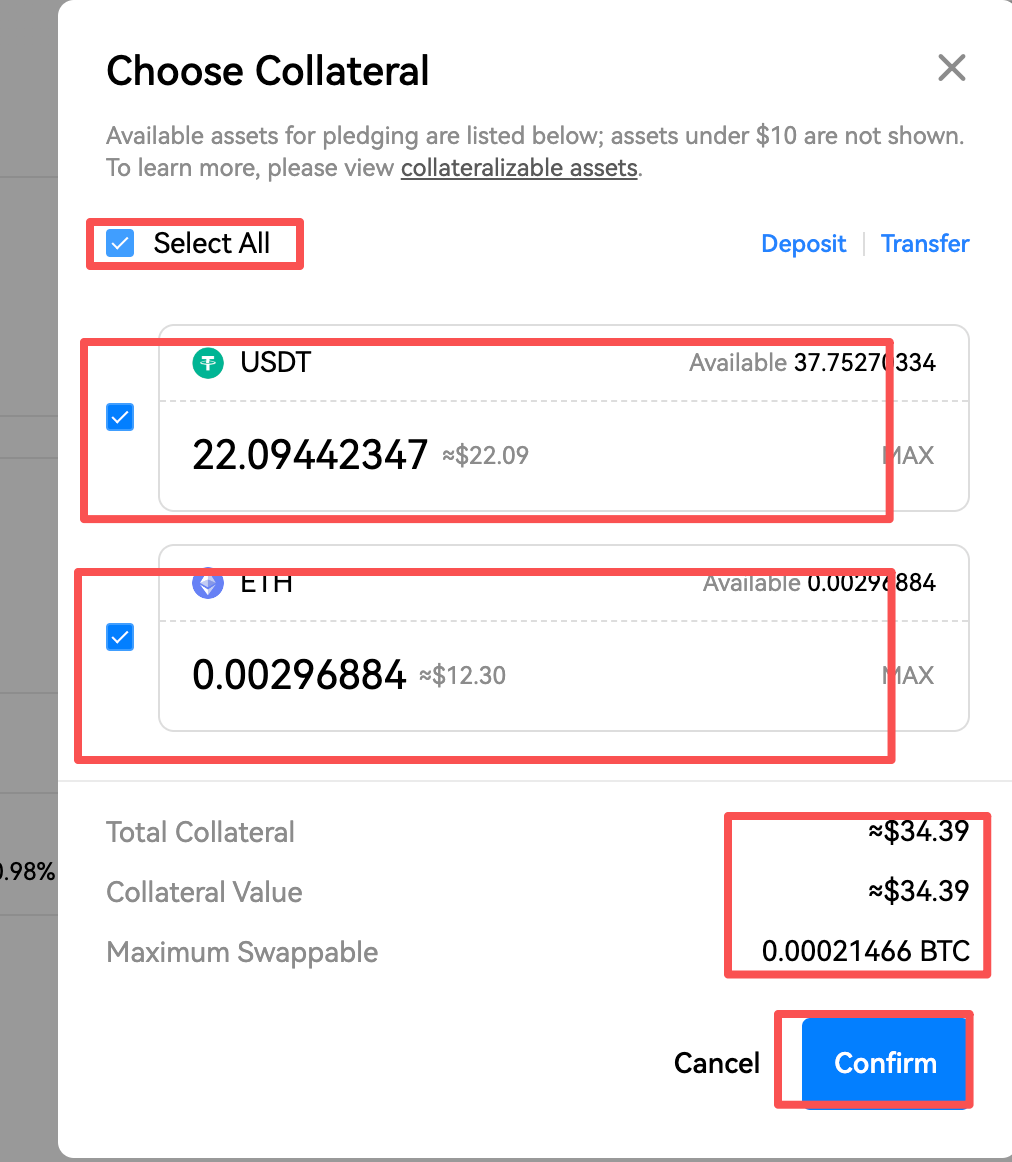The width and height of the screenshot is (1012, 1162).
Task: Uncheck the ETH collateral checkbox
Action: coord(120,637)
